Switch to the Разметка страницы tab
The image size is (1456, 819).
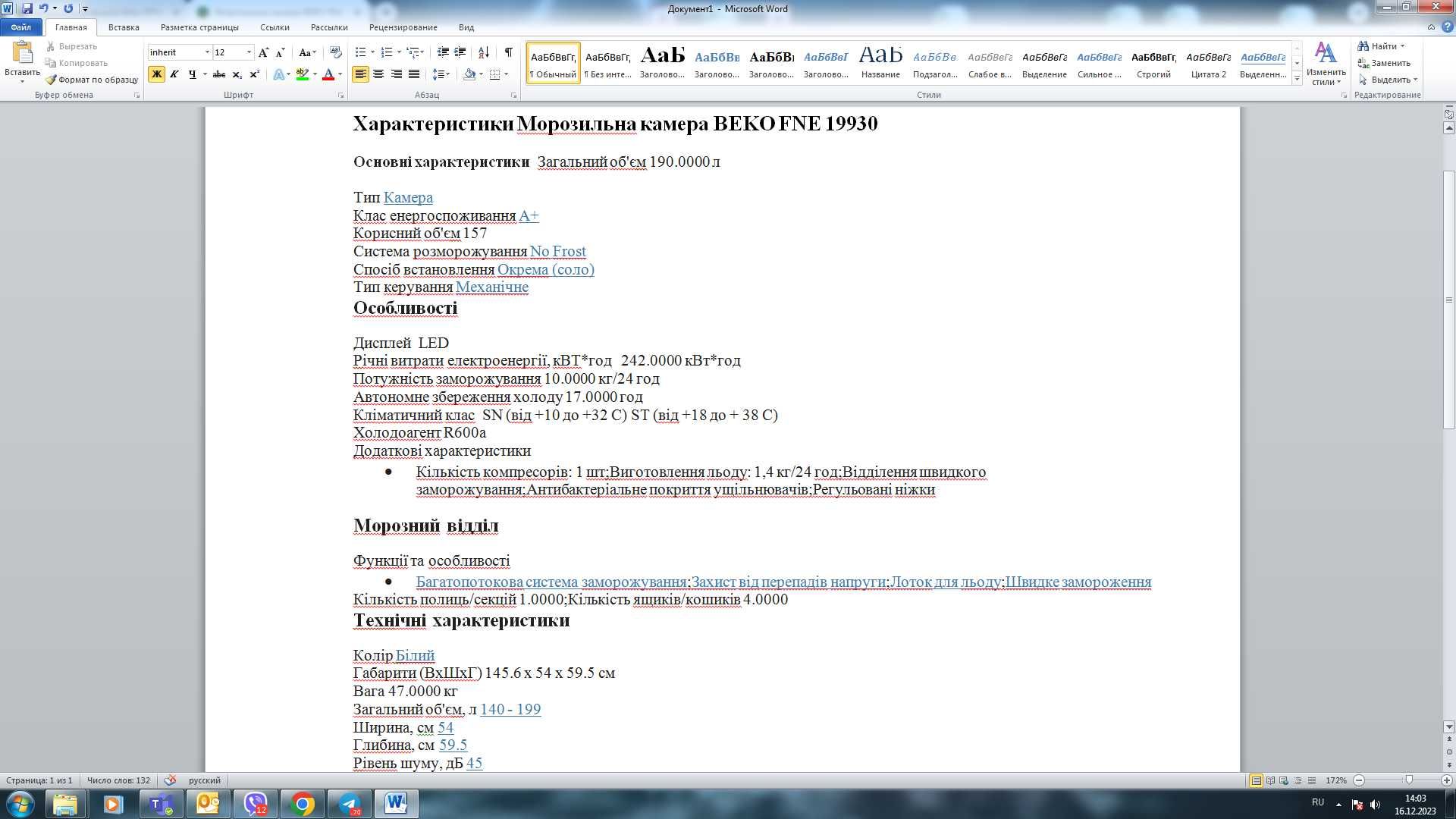pyautogui.click(x=199, y=27)
